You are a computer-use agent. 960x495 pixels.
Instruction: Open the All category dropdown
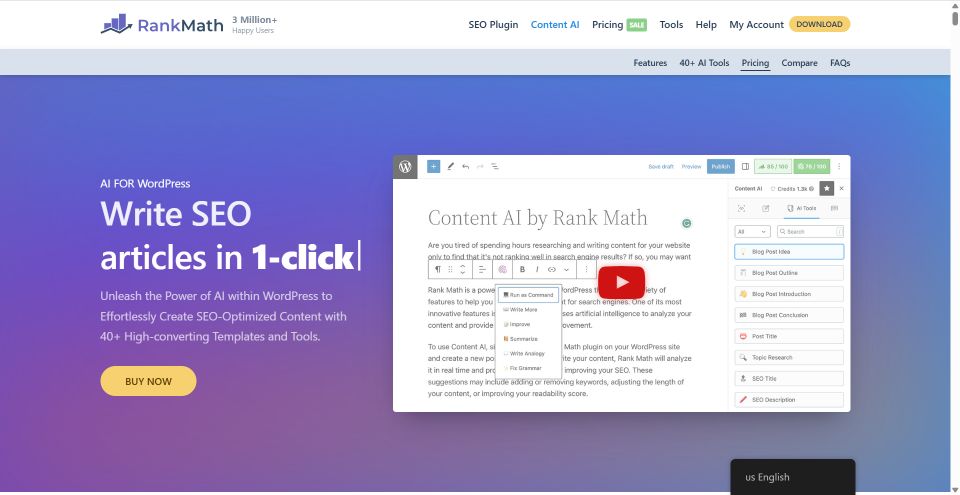752,231
